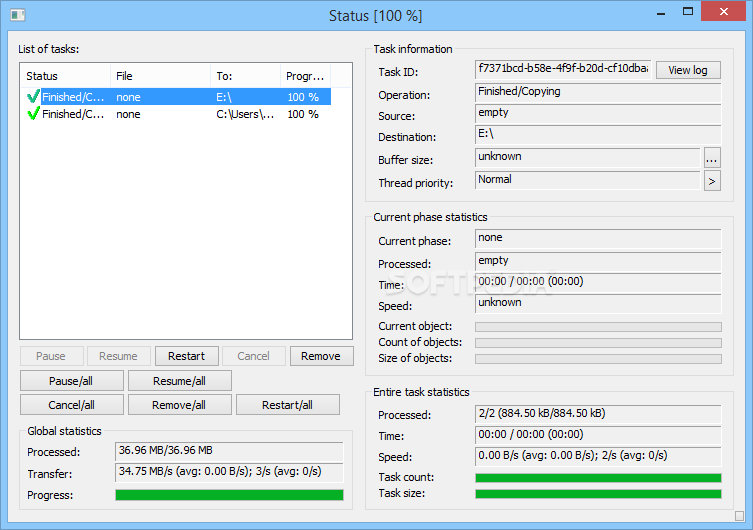The height and width of the screenshot is (530, 753).
Task: Click the green checkmark of the E:\ task
Action: 33,96
